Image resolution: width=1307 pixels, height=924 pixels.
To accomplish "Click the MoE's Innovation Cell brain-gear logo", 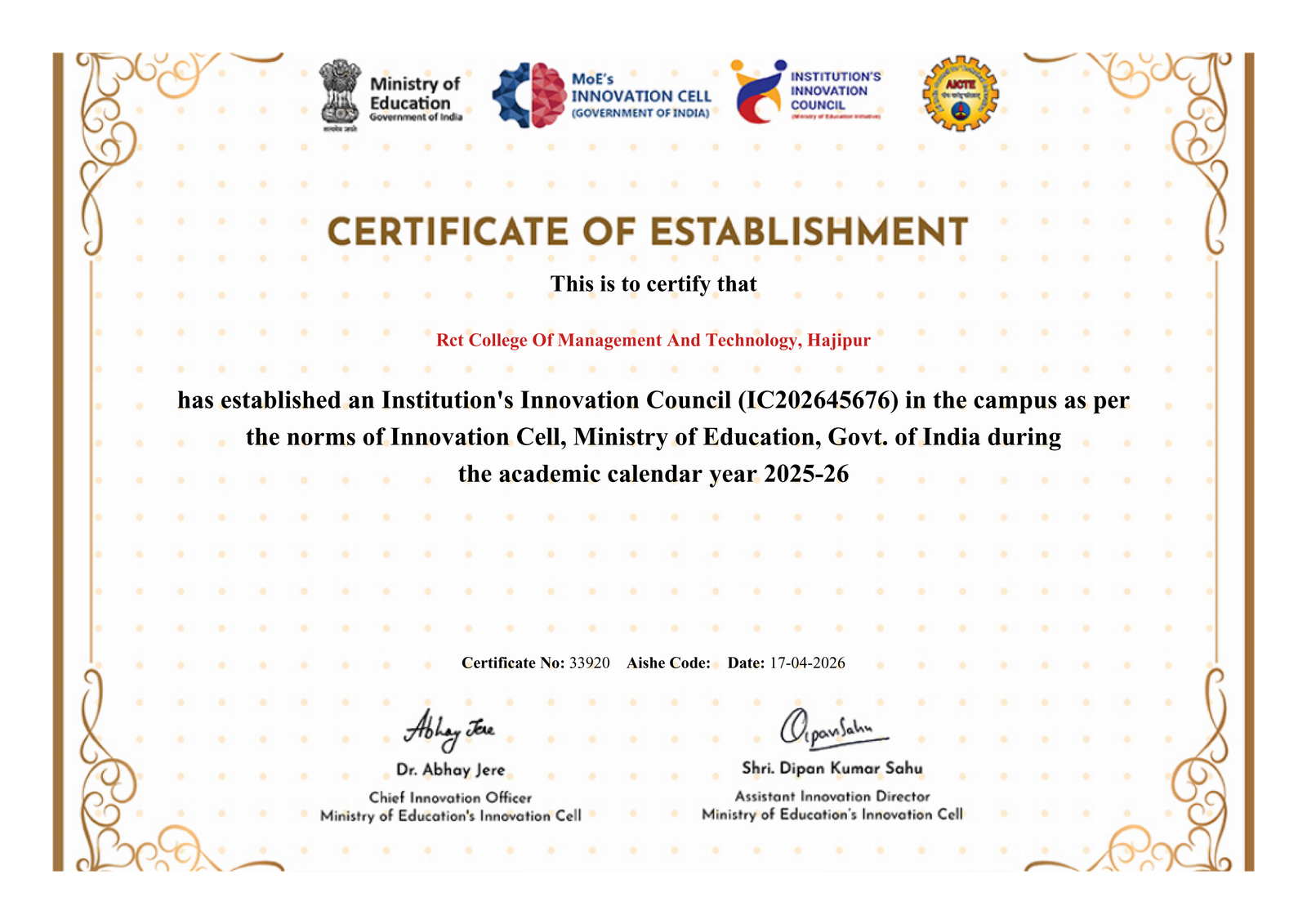I will [529, 95].
